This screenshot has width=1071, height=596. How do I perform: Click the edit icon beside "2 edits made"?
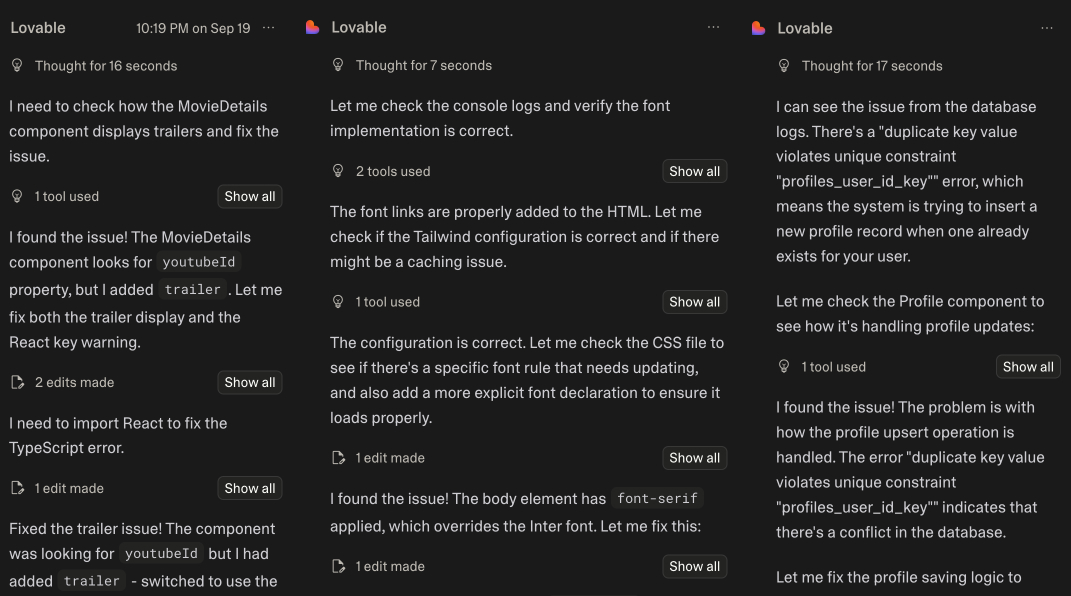(x=17, y=382)
